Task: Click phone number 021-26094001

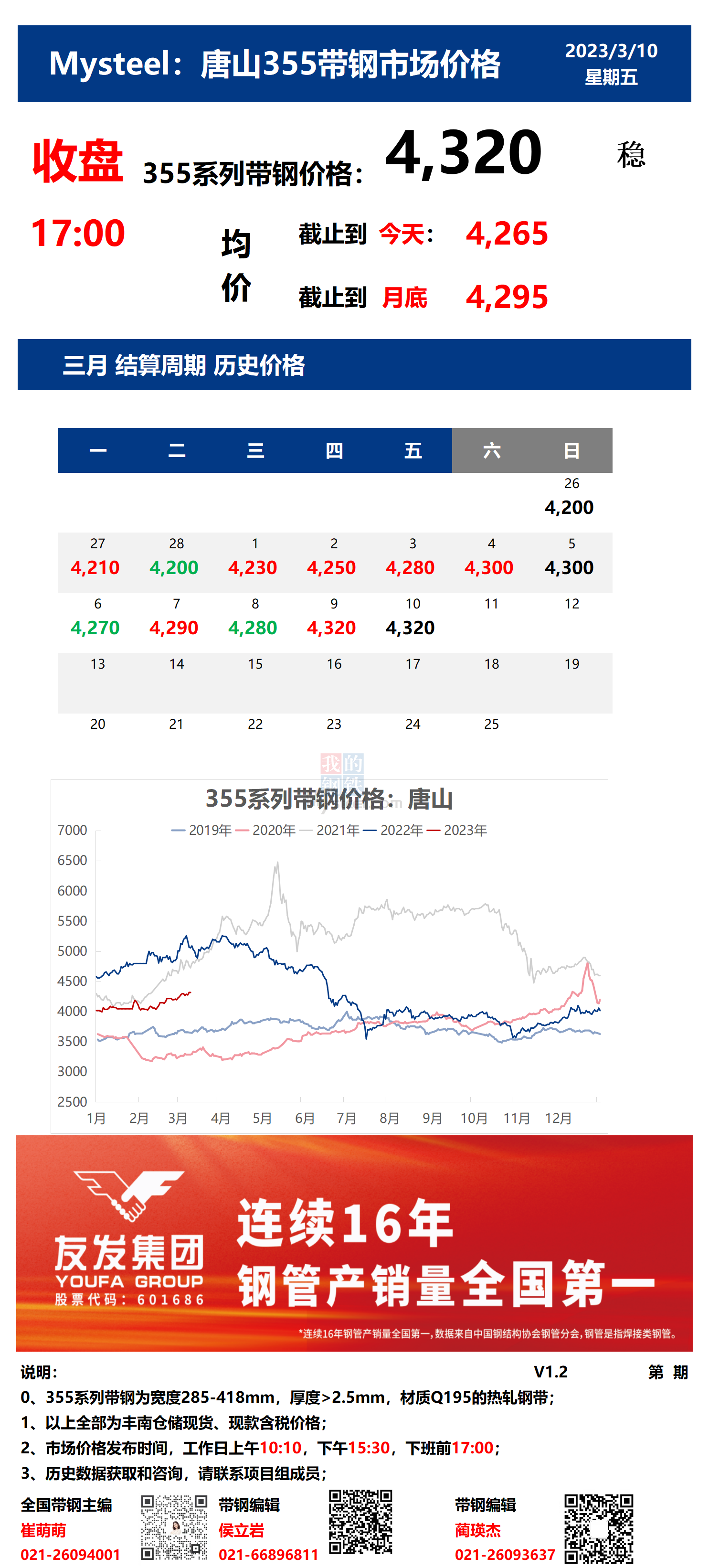Action: [71, 1555]
